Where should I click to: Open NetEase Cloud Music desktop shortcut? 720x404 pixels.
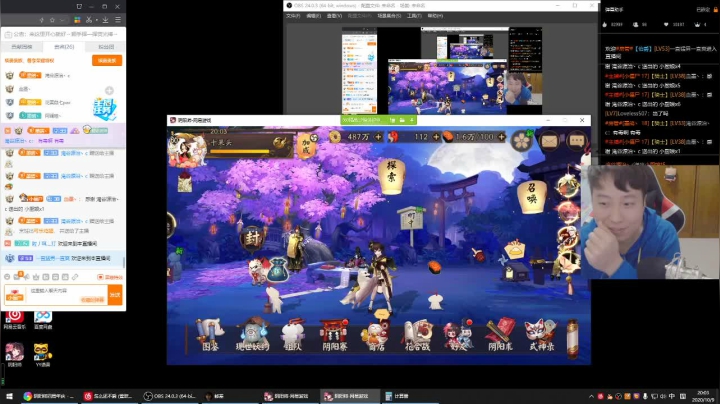coord(14,320)
